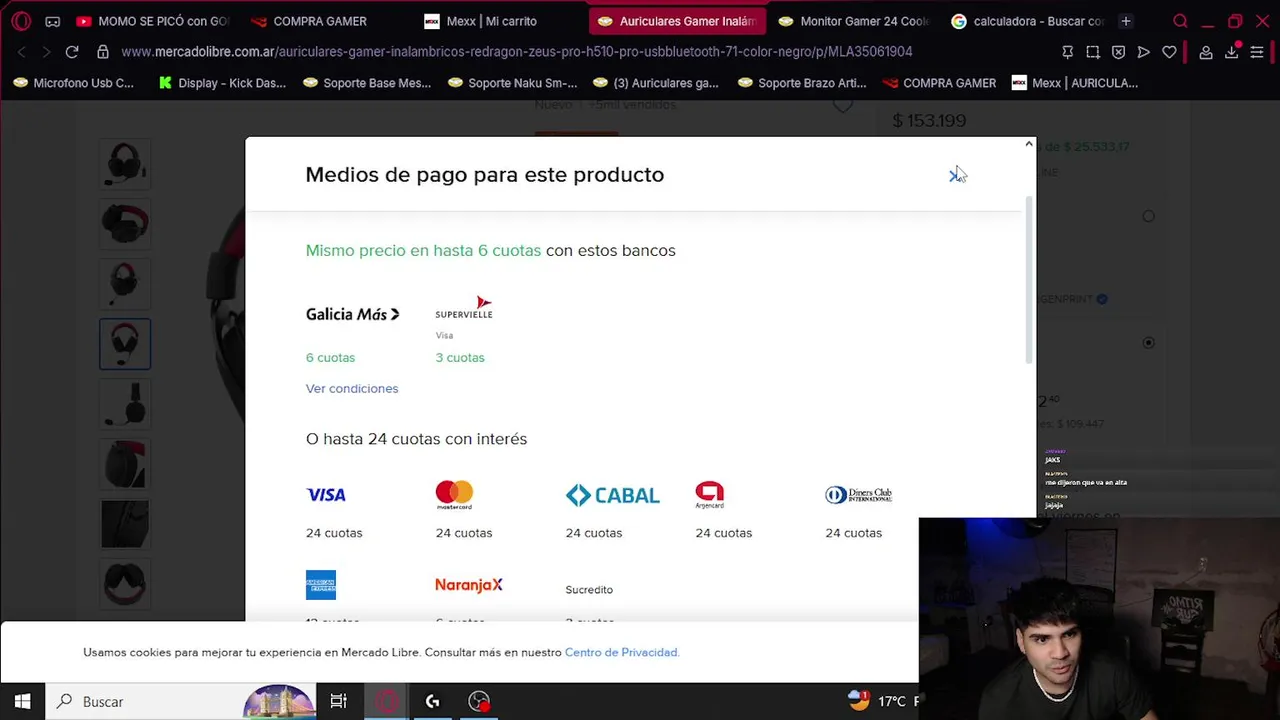Image resolution: width=1280 pixels, height=720 pixels.
Task: Add page to bookmarks heart icon
Action: (x=1169, y=52)
